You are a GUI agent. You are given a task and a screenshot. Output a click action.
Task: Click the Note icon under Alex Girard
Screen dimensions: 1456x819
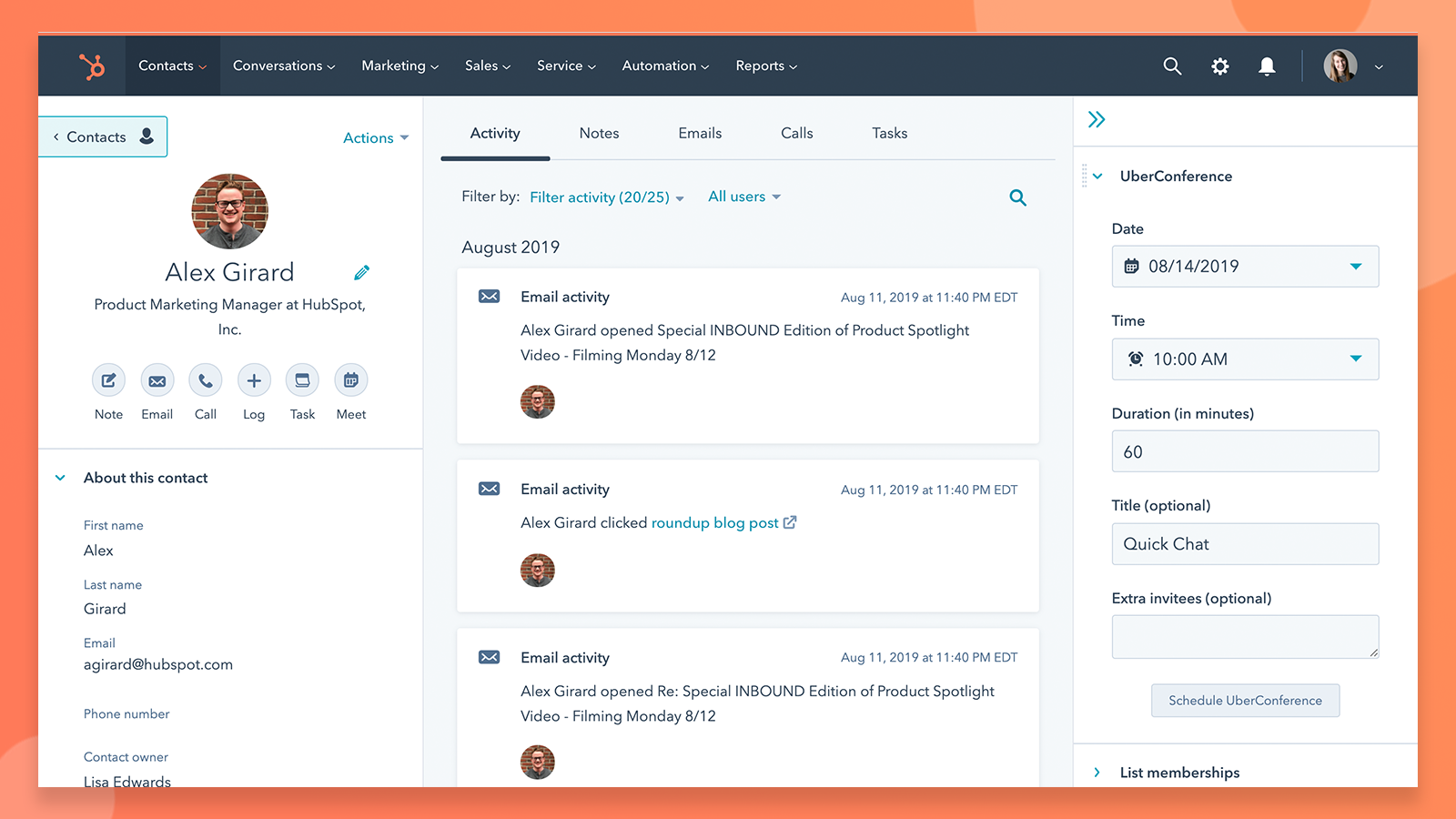click(108, 380)
